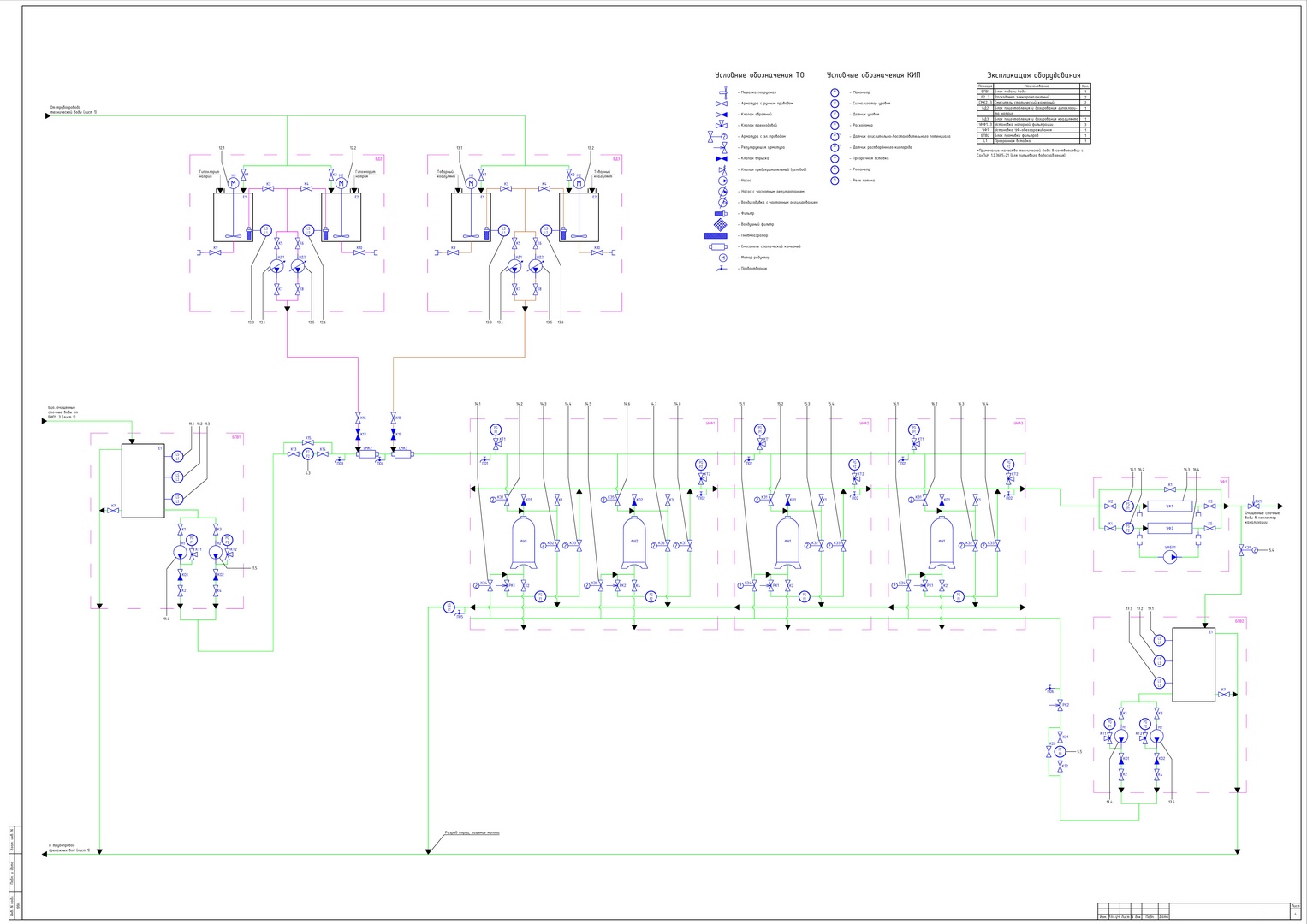1307x924 pixels.
Task: Click electric-actuated valve K31 near callout 5.4
Action: pos(1241,550)
